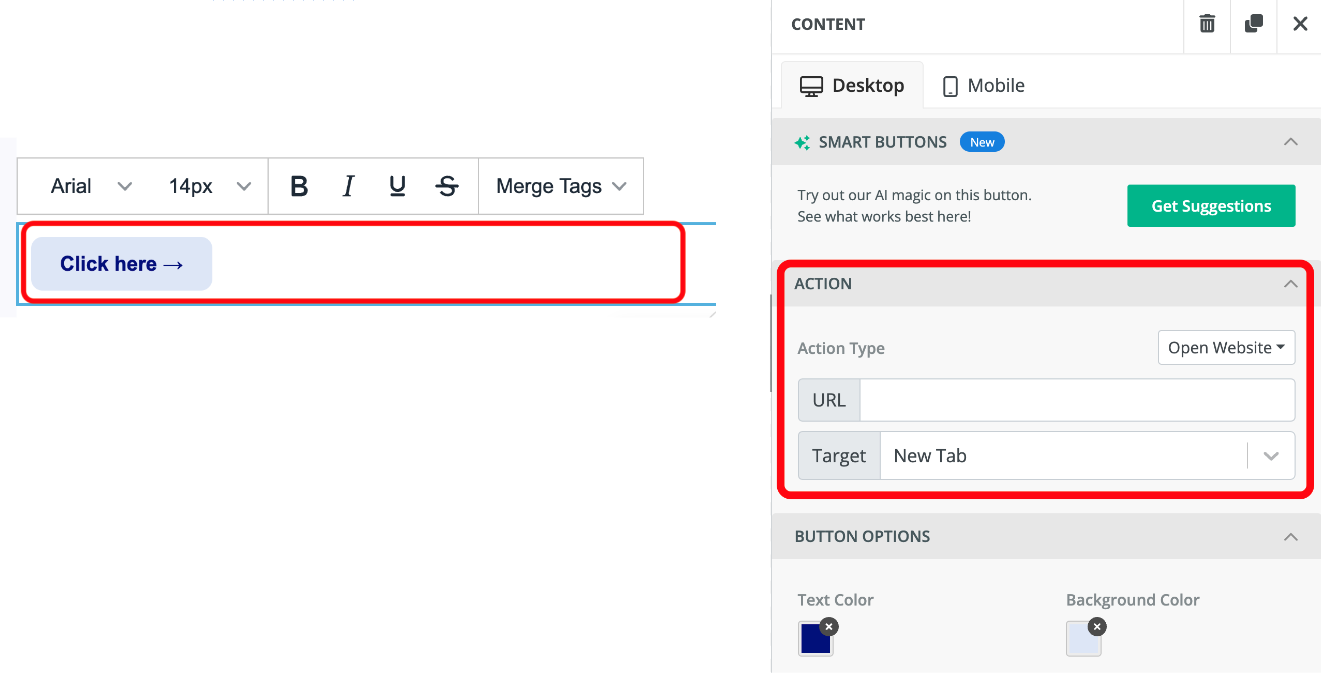This screenshot has width=1328, height=676.
Task: Close the Content panel
Action: (1300, 24)
